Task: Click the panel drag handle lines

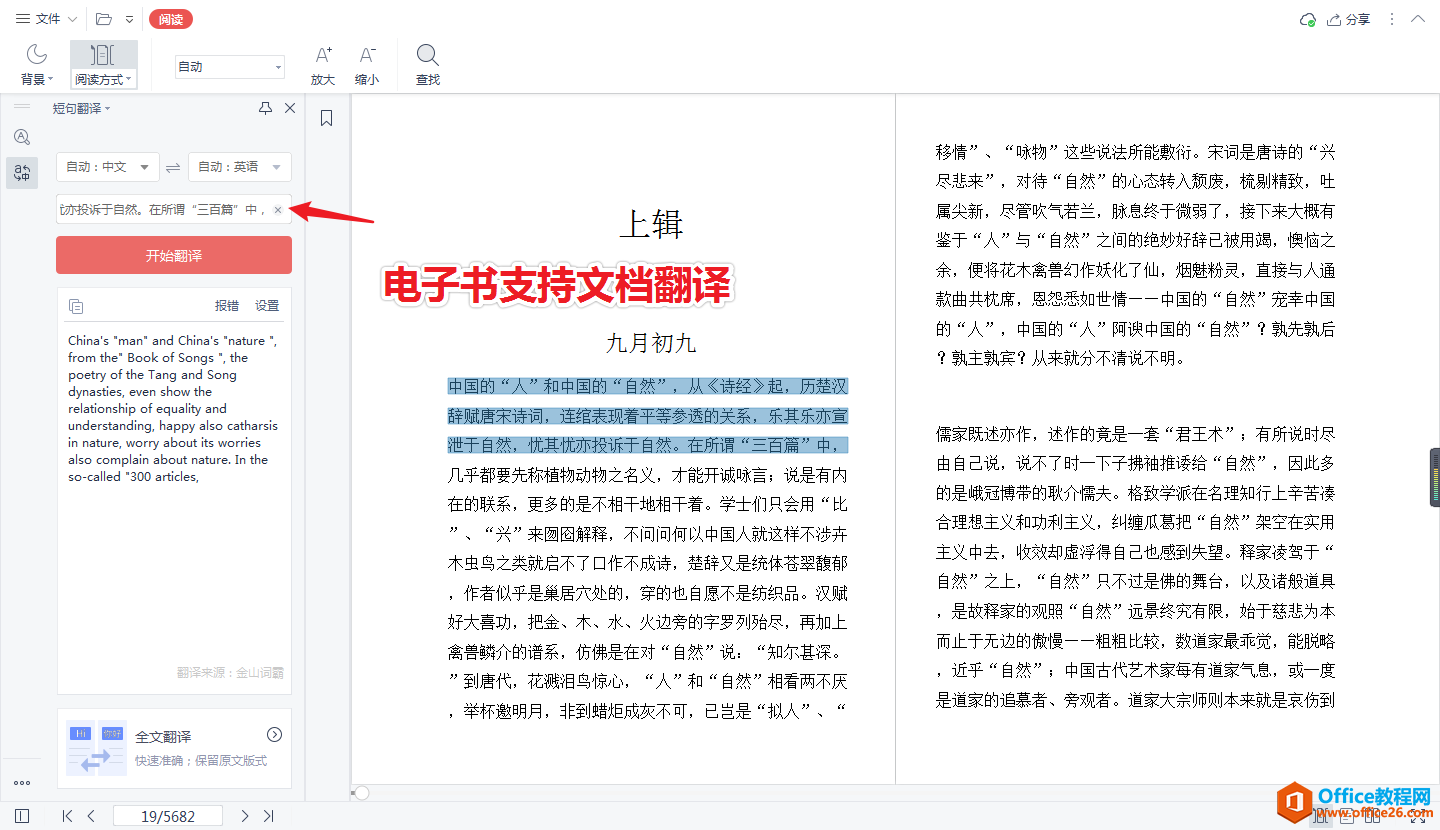Action: point(22,106)
